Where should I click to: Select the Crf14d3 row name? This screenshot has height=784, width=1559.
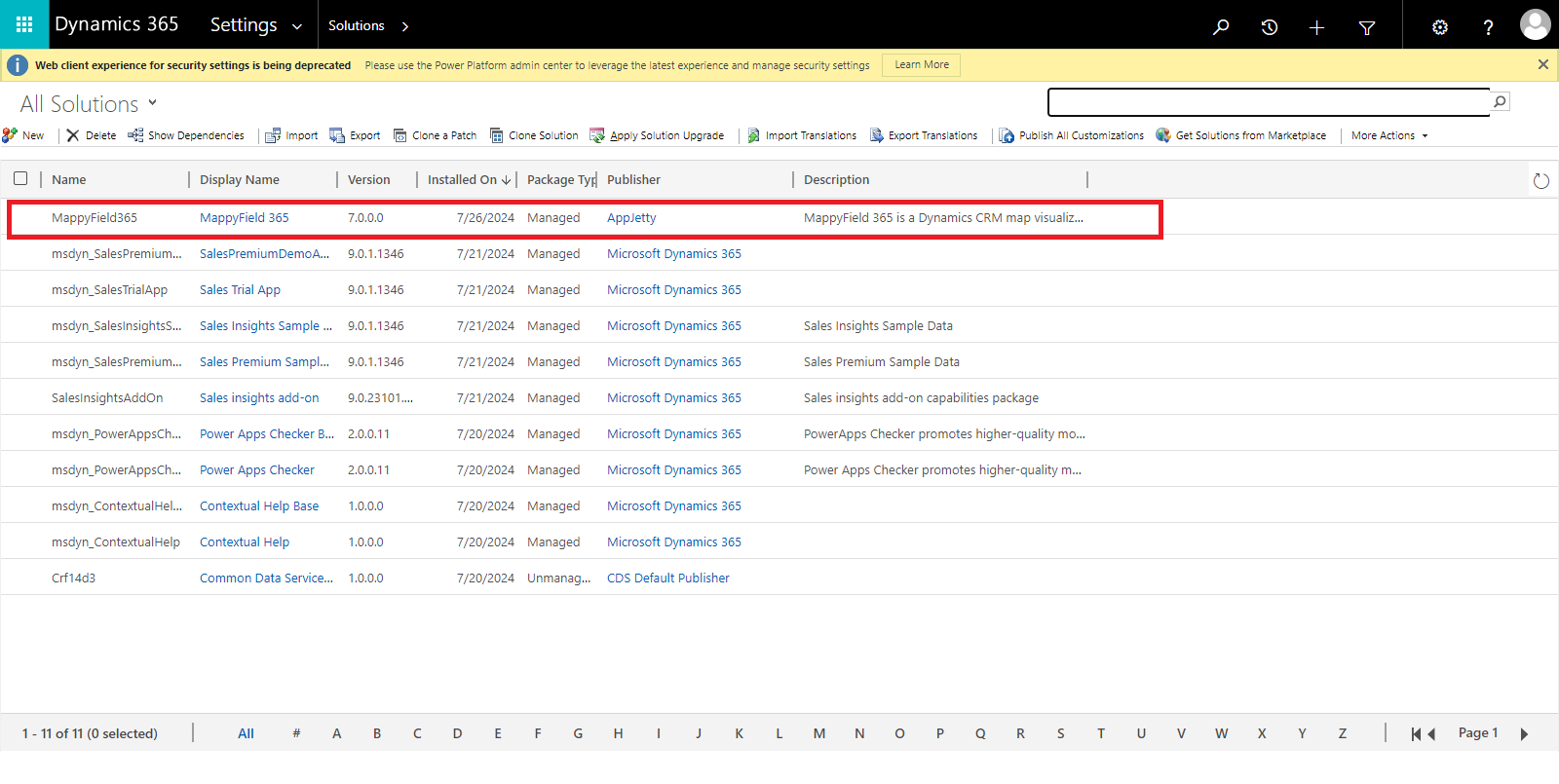(73, 578)
